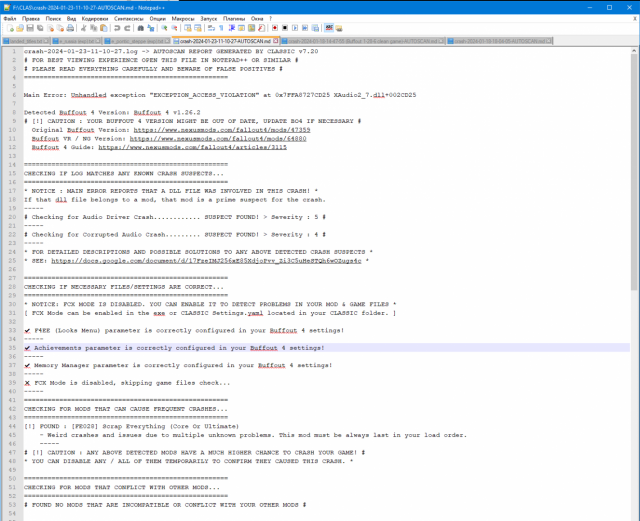Image resolution: width=640 pixels, height=521 pixels.
Task: Open the Окна menu
Action: pyautogui.click(x=257, y=19)
